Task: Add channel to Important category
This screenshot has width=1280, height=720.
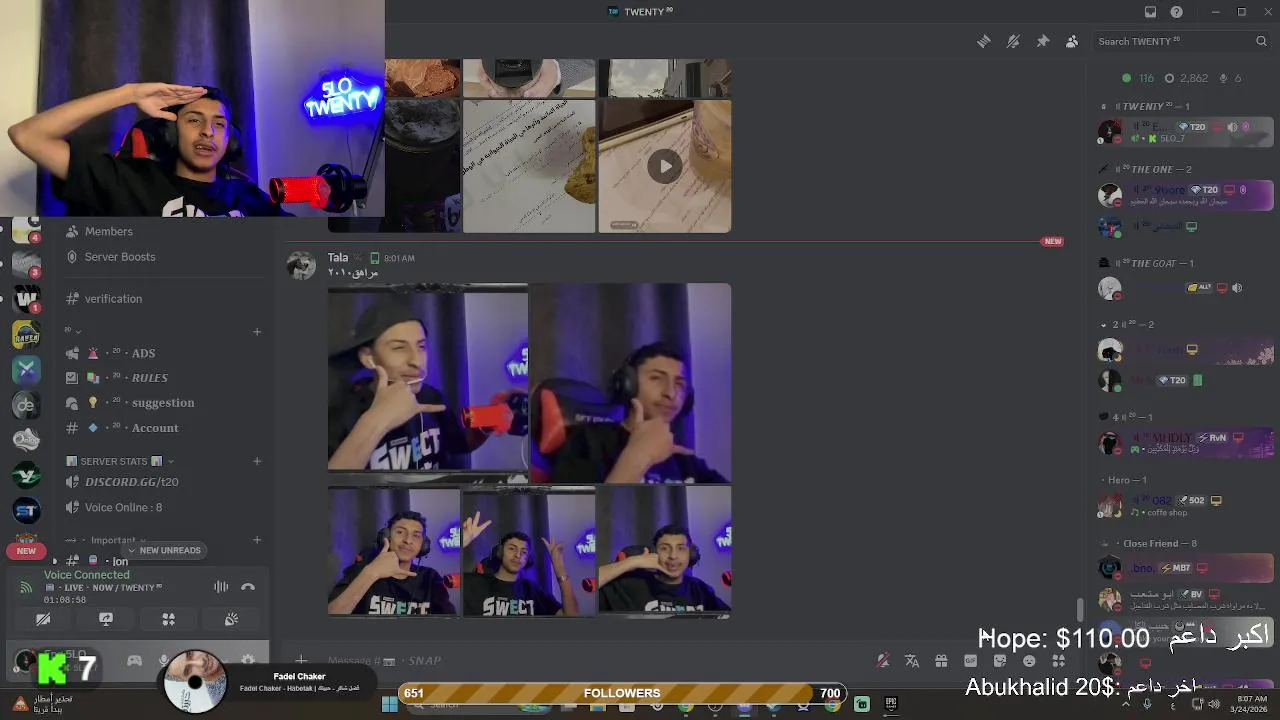Action: coord(257,540)
